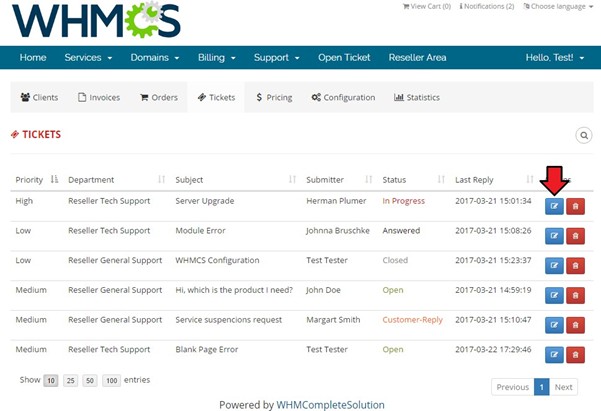The image size is (601, 411).
Task: Show 10 entries per page
Action: (50, 381)
